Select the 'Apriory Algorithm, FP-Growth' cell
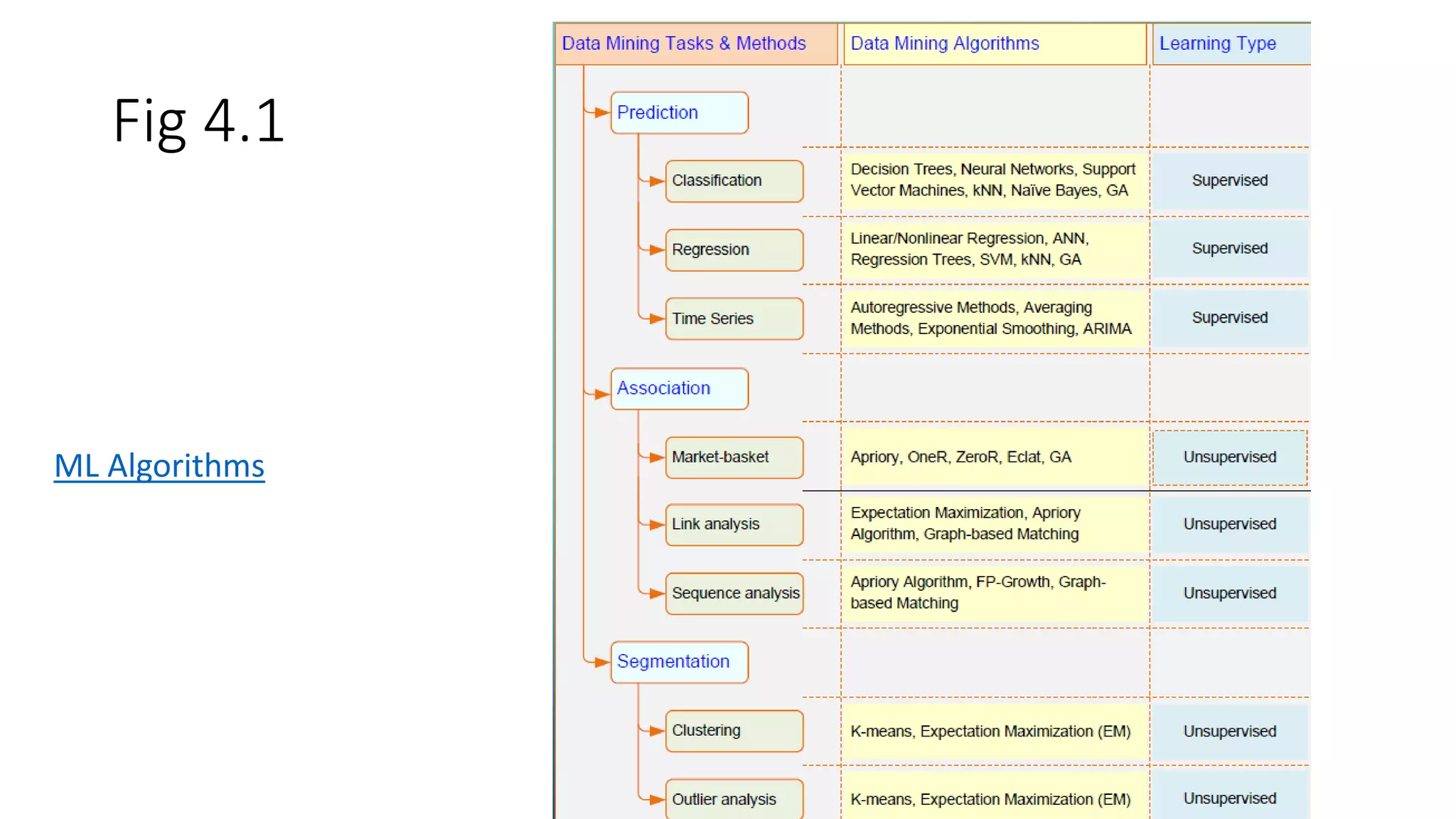 click(995, 592)
